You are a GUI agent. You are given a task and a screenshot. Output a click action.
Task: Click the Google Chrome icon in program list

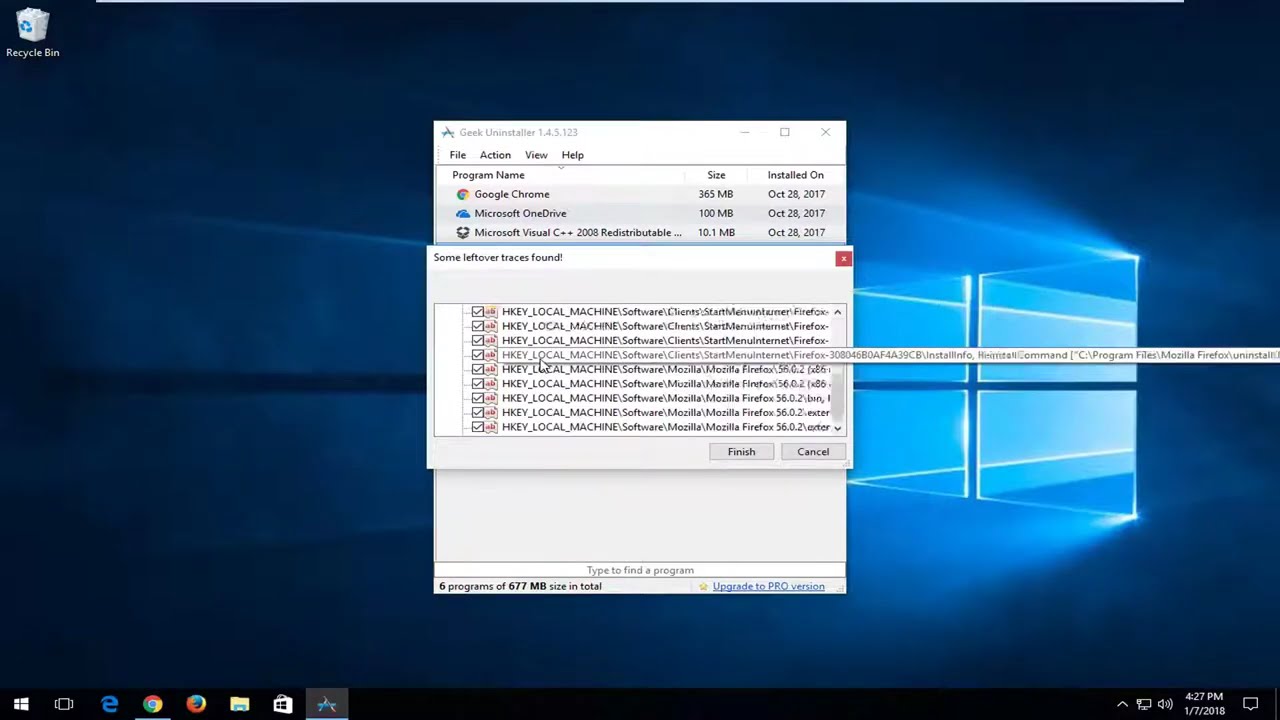(x=462, y=194)
